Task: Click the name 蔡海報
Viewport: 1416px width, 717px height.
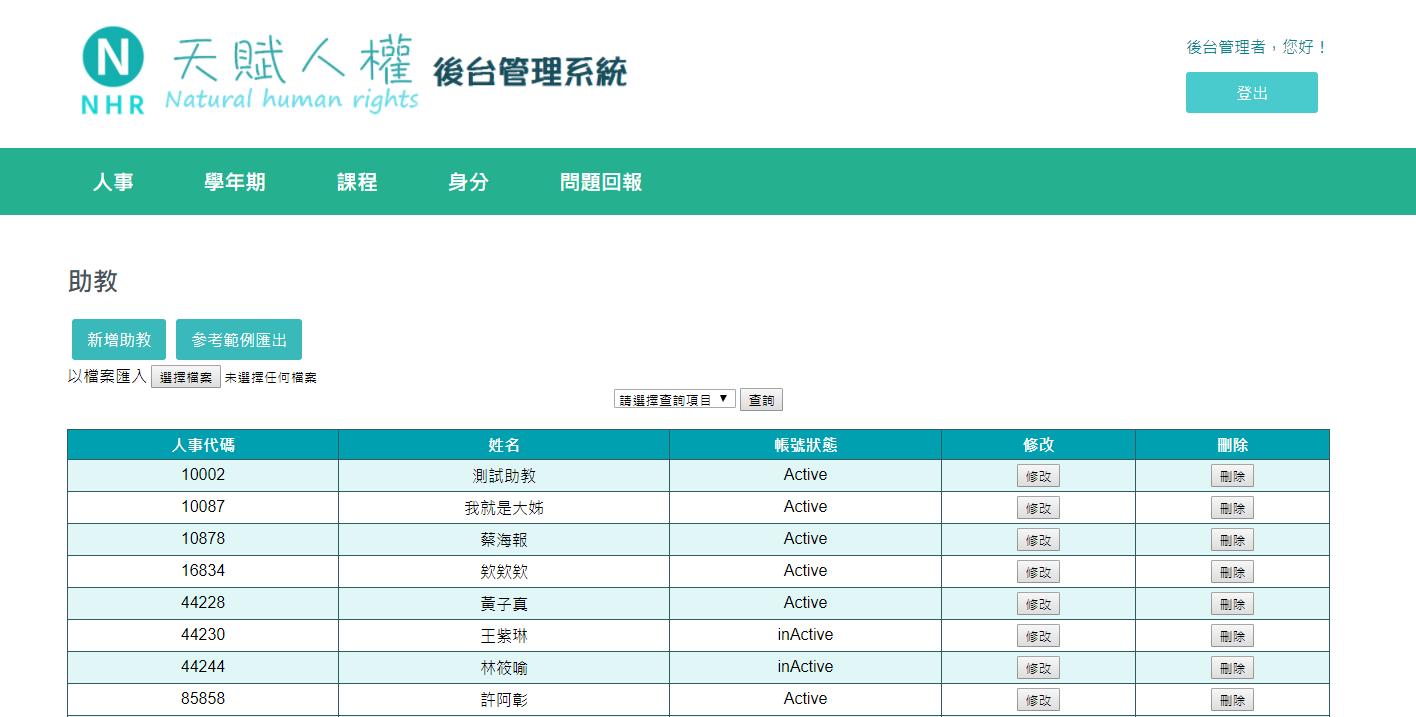Action: click(x=504, y=540)
